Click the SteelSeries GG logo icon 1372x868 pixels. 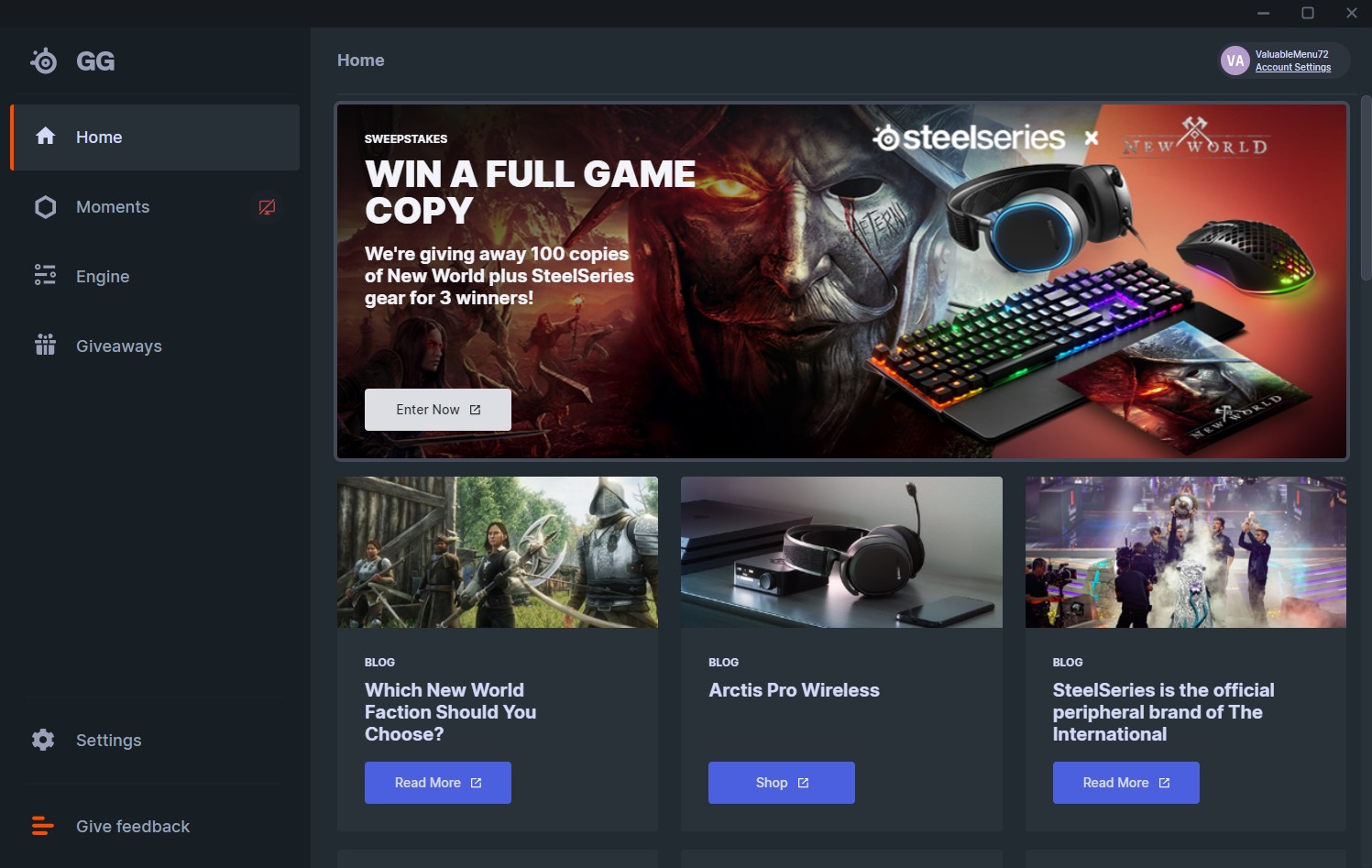tap(43, 61)
